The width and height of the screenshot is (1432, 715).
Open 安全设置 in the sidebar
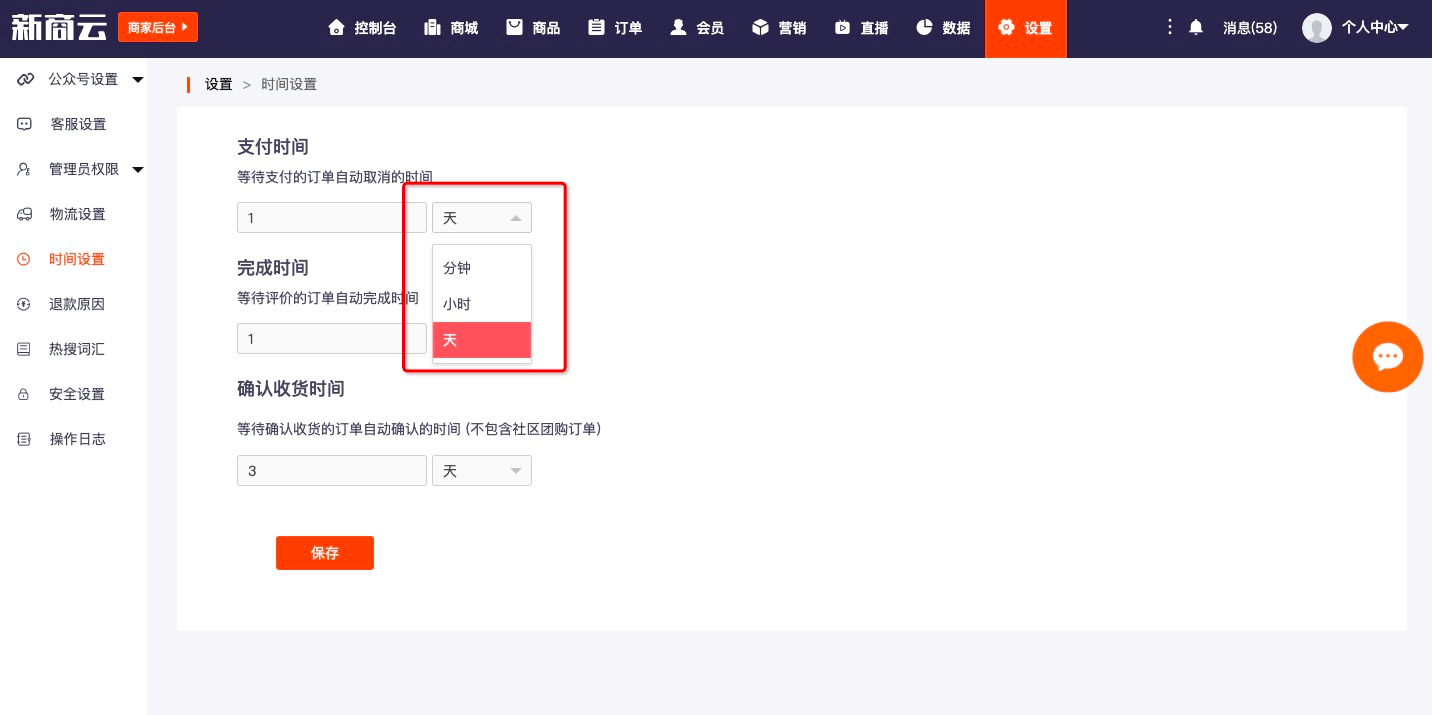coord(77,394)
